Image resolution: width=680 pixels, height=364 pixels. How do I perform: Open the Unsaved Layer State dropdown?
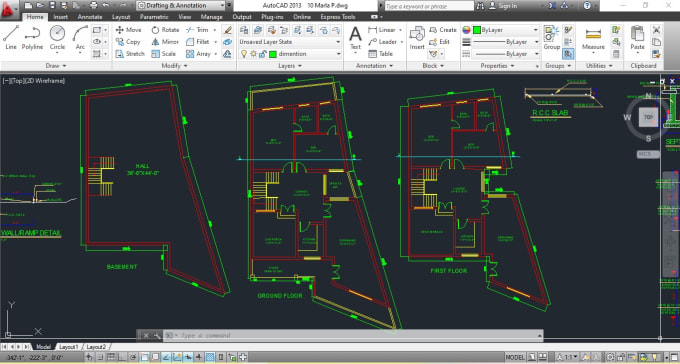(x=290, y=42)
